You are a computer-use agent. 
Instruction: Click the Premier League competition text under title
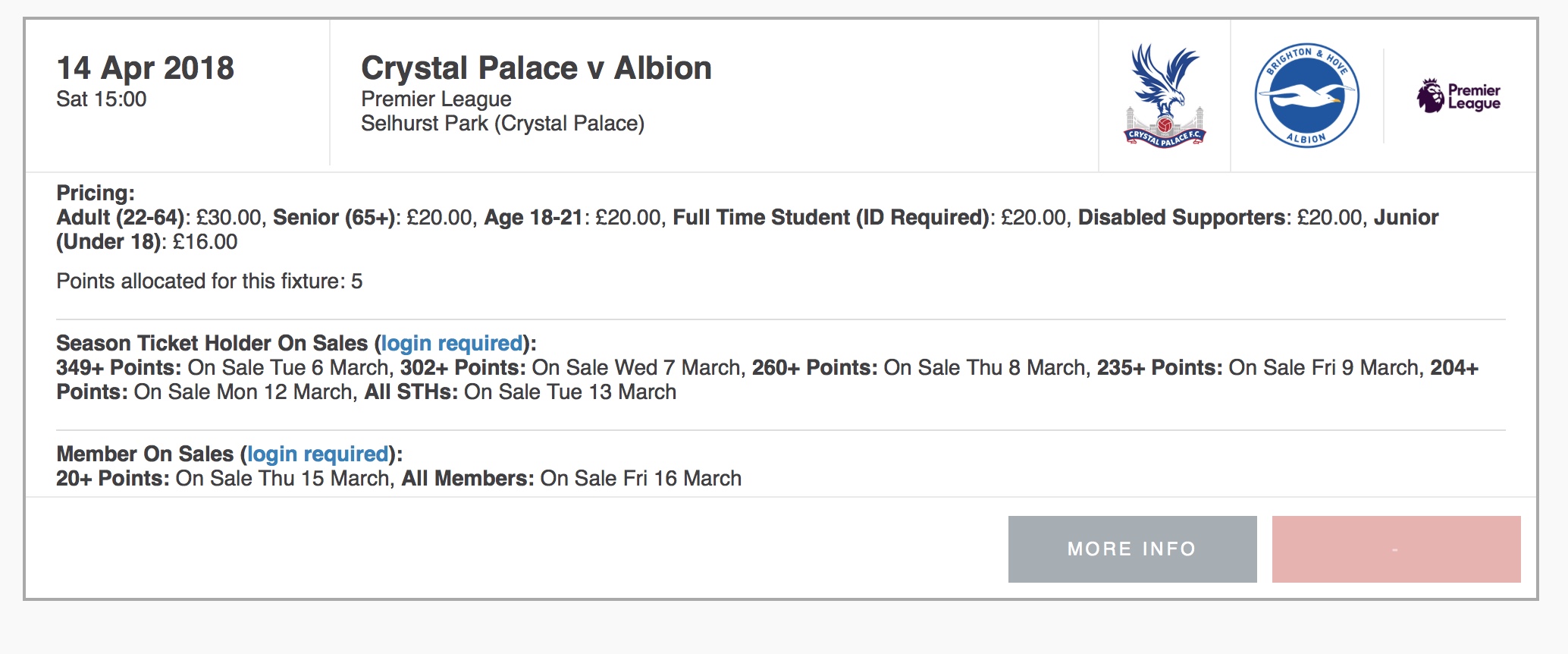pos(436,99)
